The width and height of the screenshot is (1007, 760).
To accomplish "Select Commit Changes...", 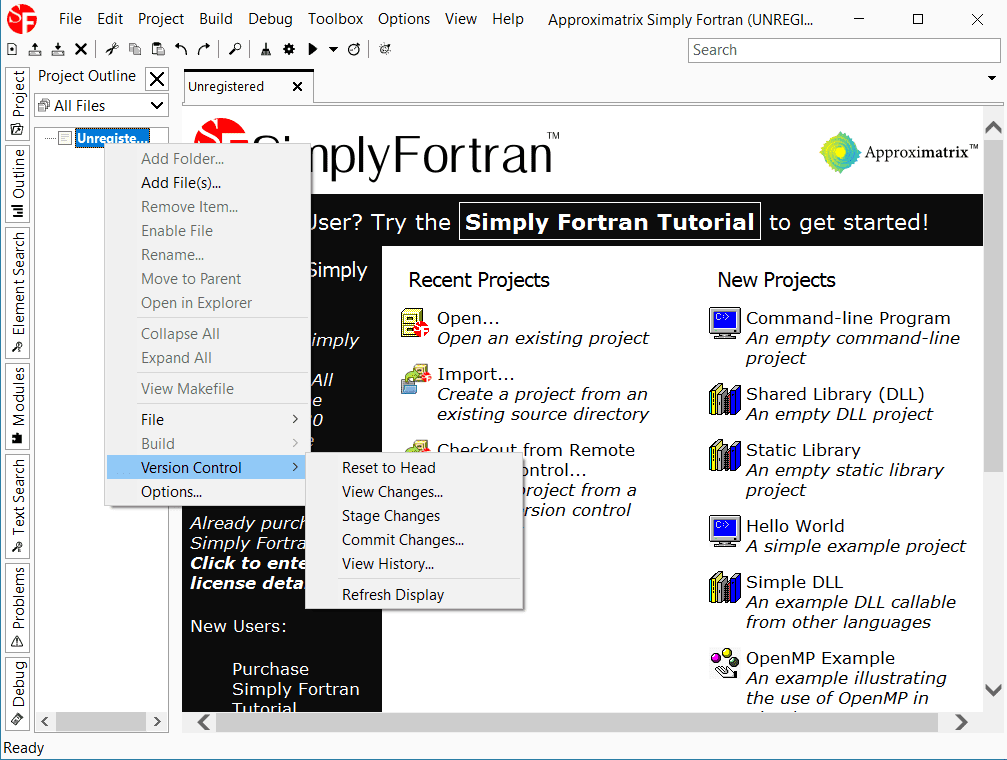I will click(x=414, y=540).
